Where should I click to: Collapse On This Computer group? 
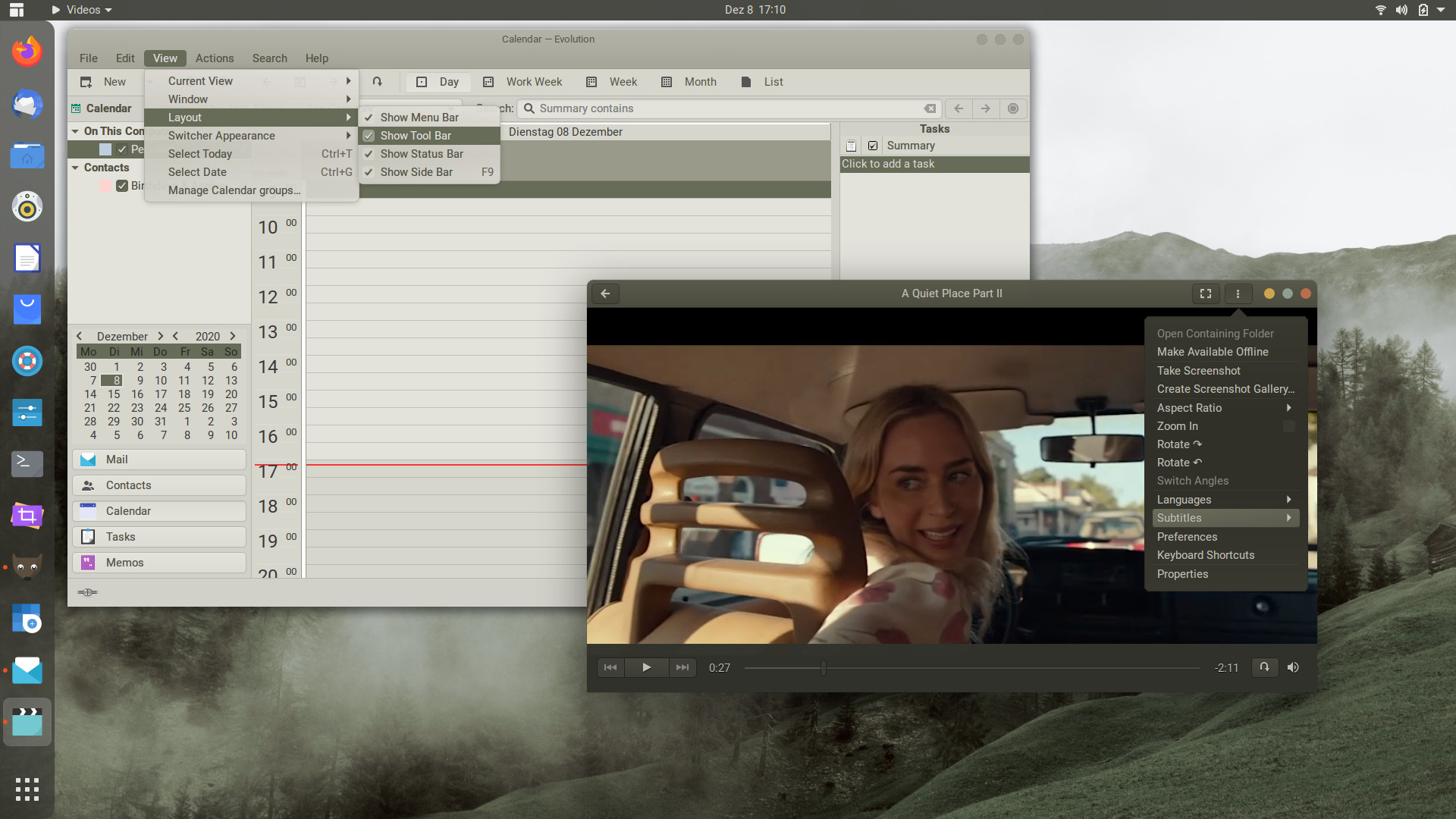(75, 131)
